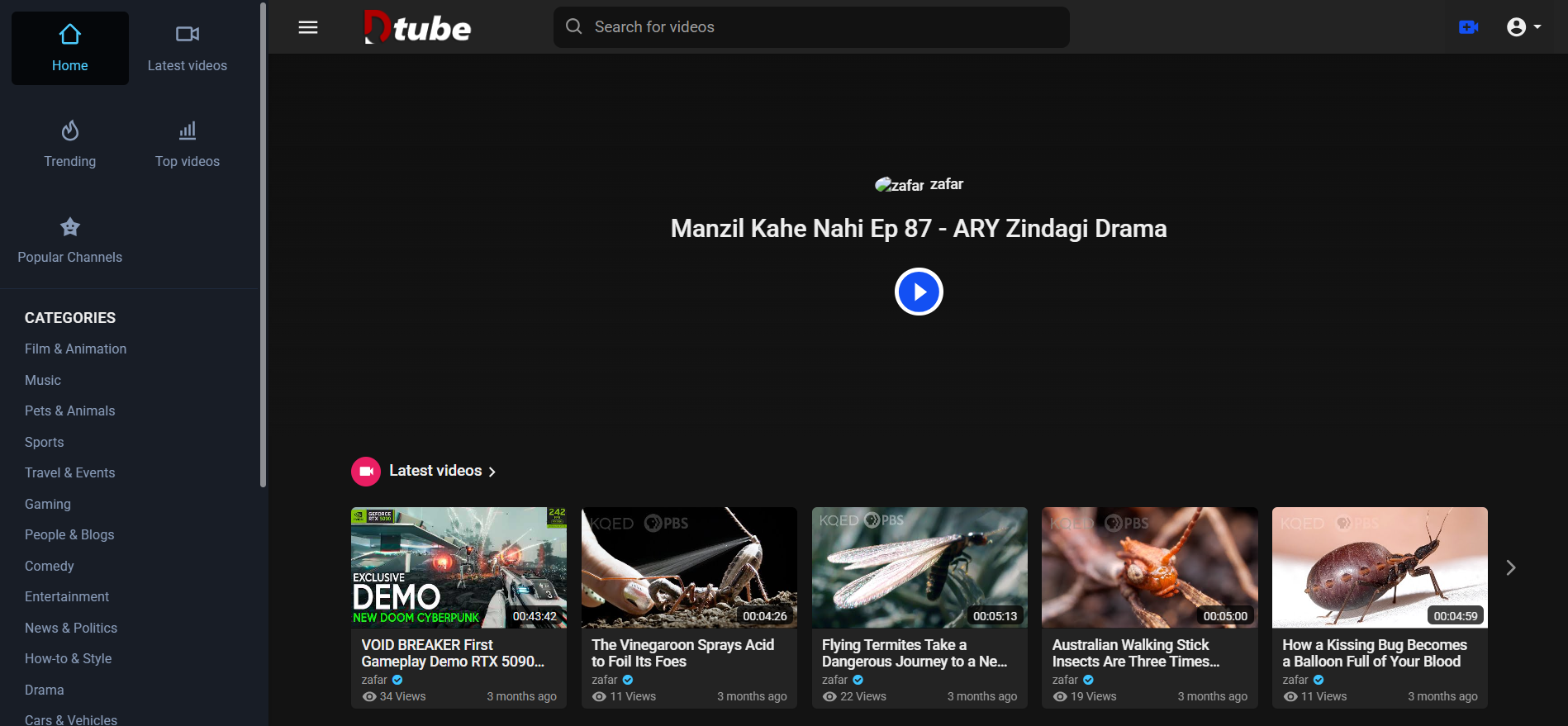Click the 00:05:13 duration badge
The image size is (1568, 726).
[995, 616]
